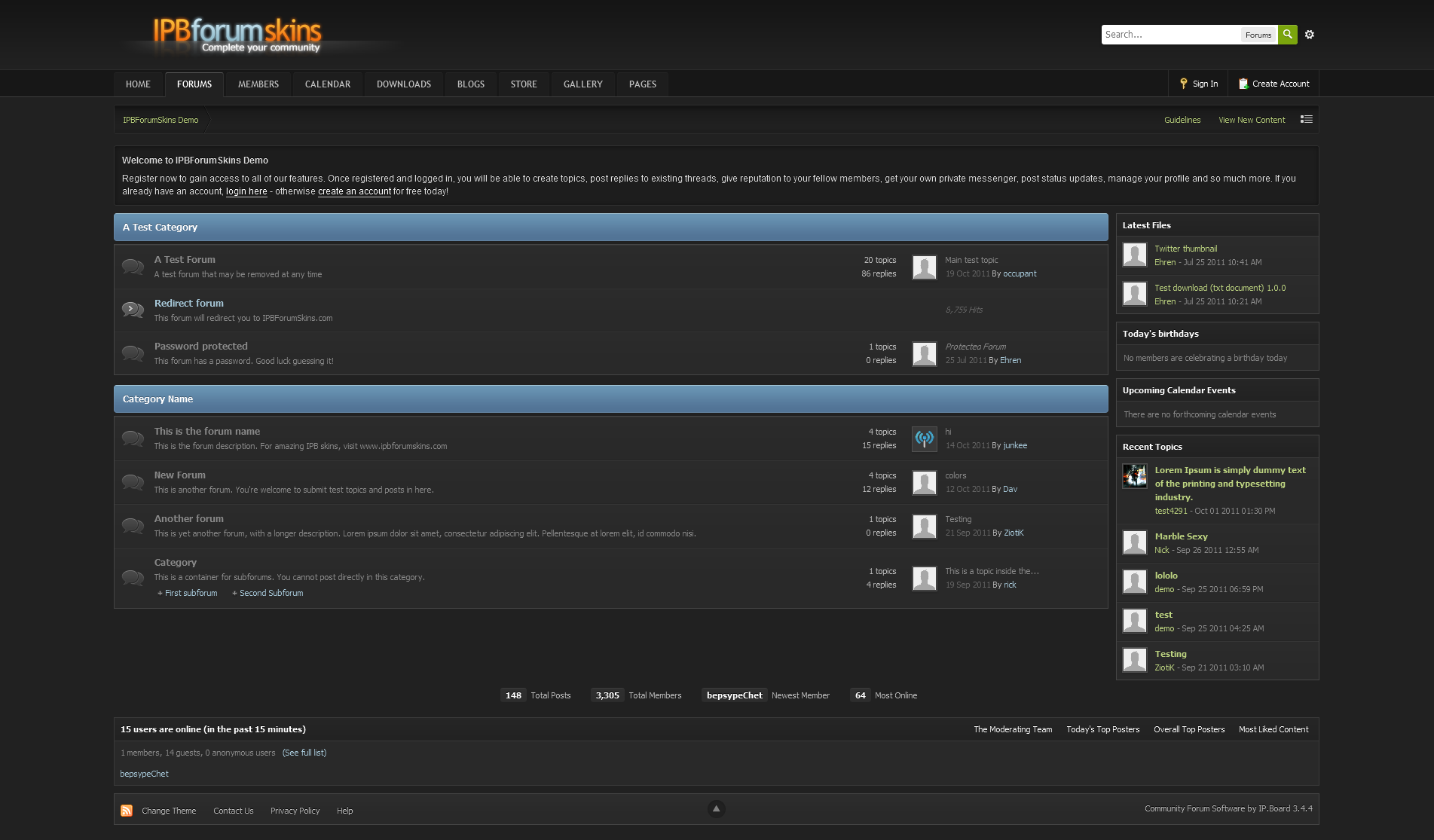Click test4291's avatar in Recent Topics
Viewport: 1434px width, 840px height.
point(1135,476)
